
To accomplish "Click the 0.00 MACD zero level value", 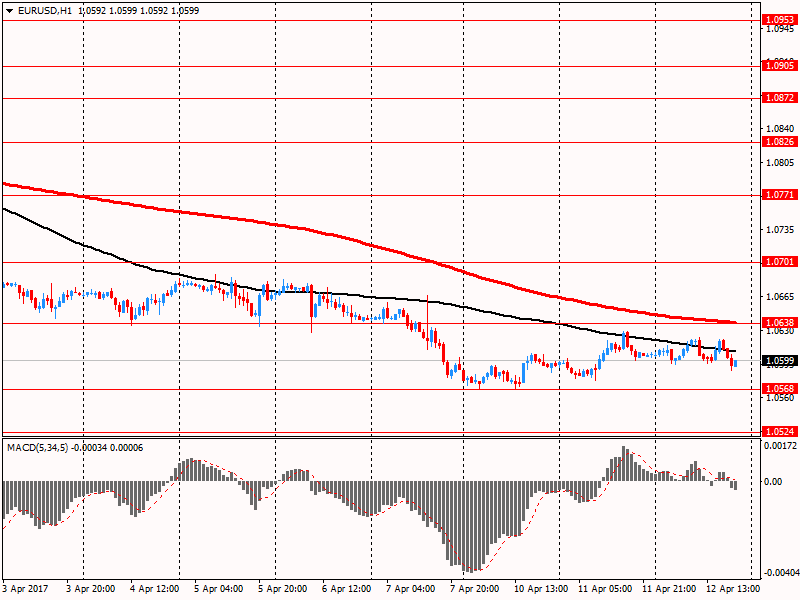I will [x=773, y=482].
